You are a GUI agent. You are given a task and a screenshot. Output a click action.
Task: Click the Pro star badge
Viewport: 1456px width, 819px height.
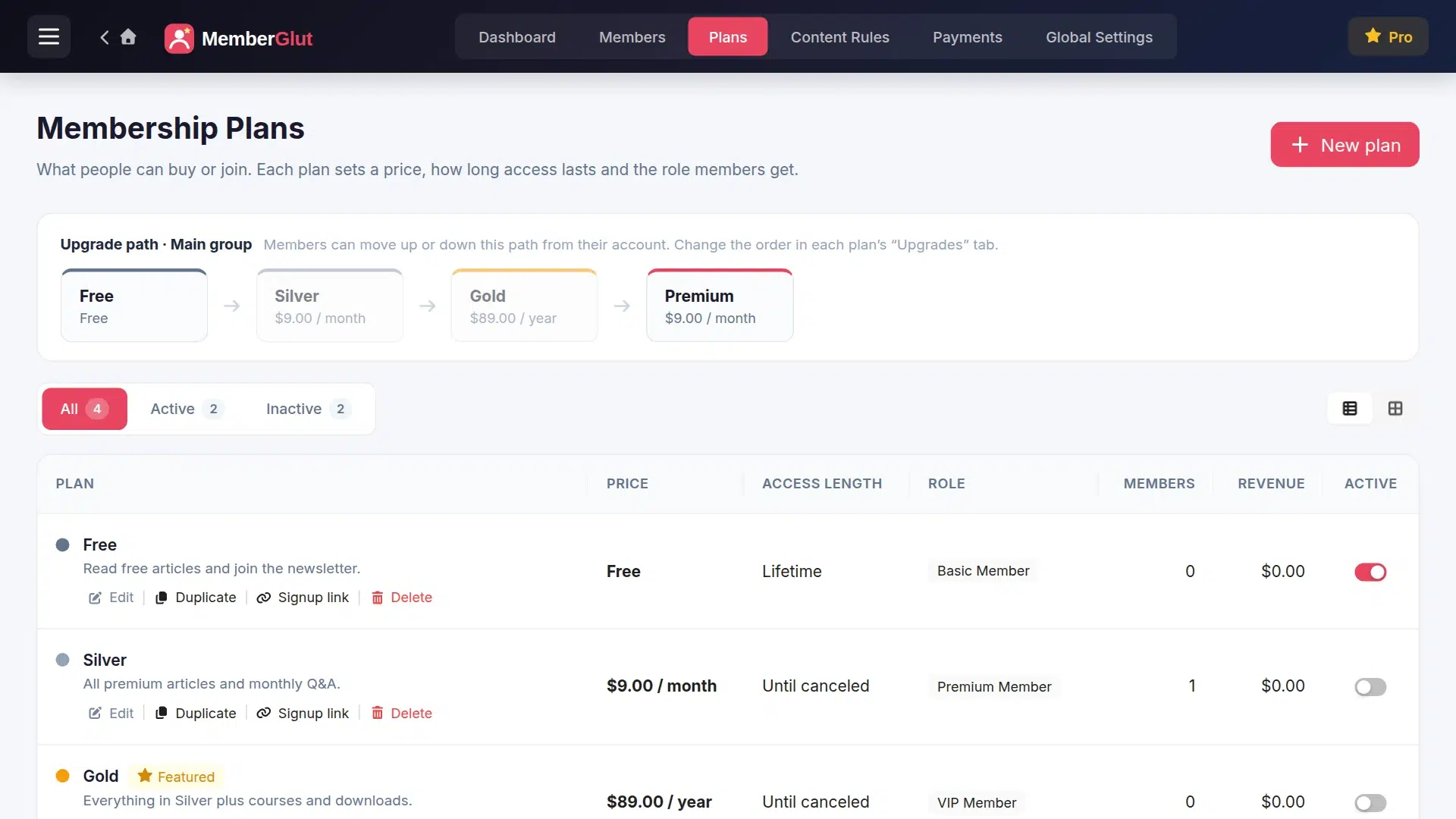point(1388,36)
